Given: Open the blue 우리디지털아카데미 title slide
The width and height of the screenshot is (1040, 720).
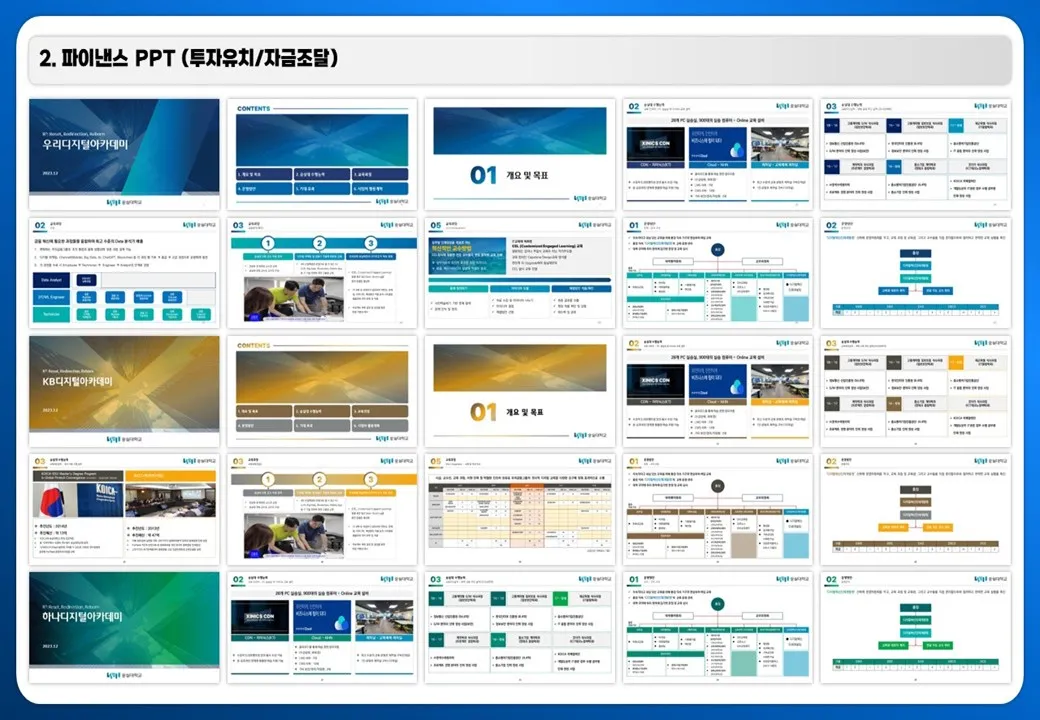Looking at the screenshot, I should [x=124, y=153].
